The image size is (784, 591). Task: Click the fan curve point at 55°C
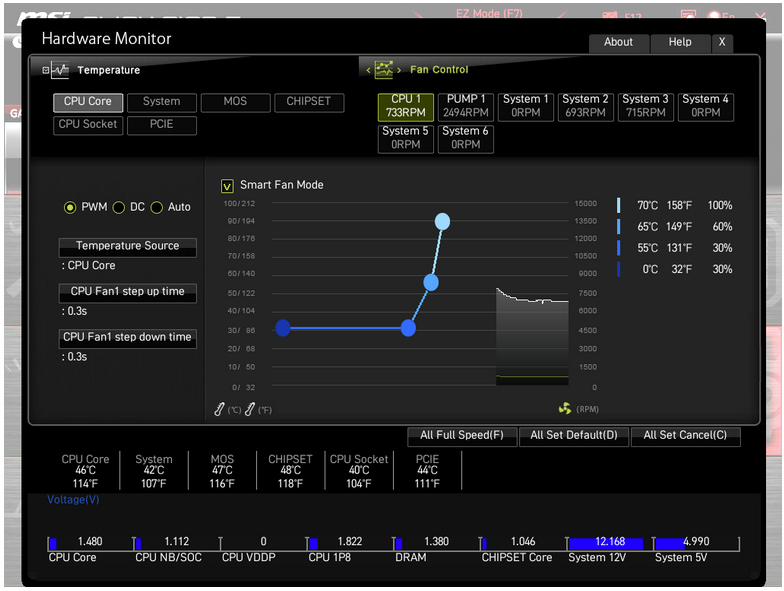pos(408,328)
